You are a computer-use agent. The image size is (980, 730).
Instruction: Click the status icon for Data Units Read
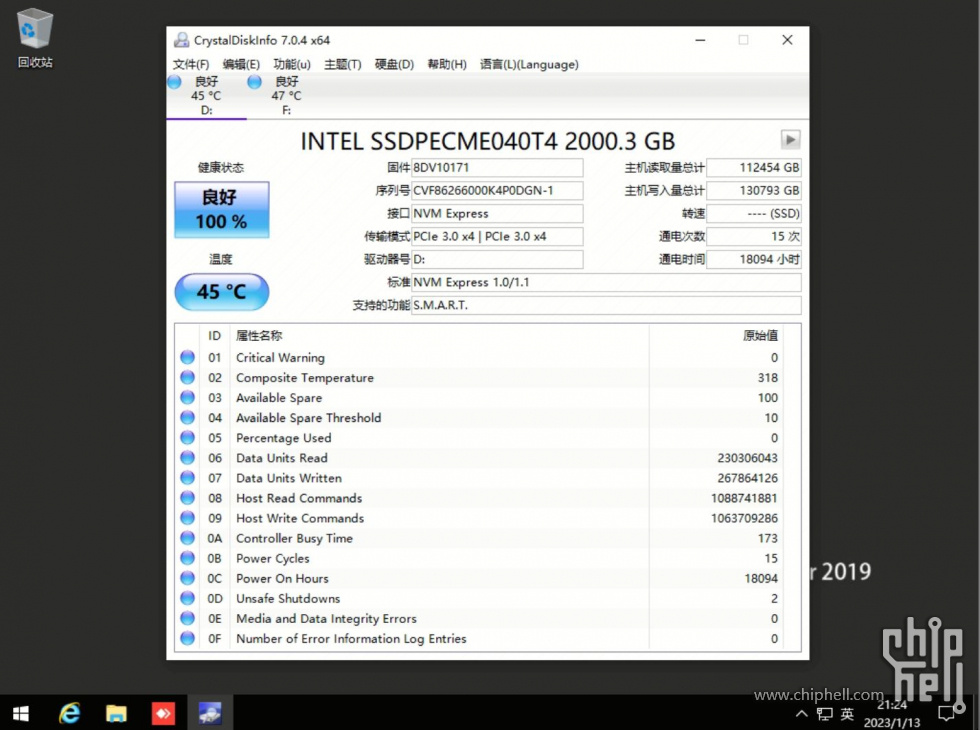[x=188, y=458]
